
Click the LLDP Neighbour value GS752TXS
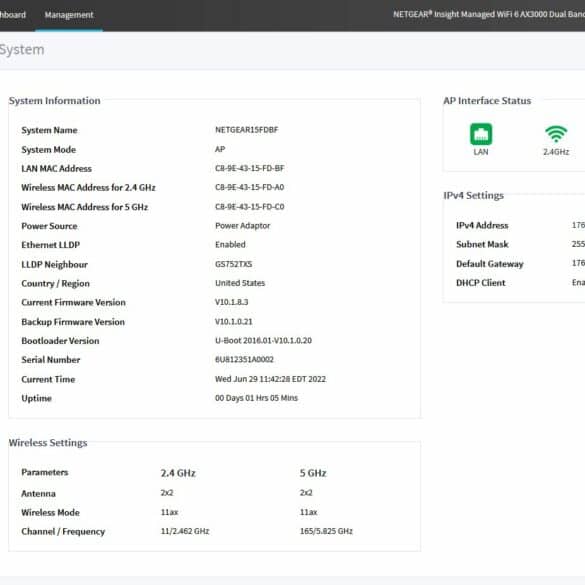click(234, 264)
